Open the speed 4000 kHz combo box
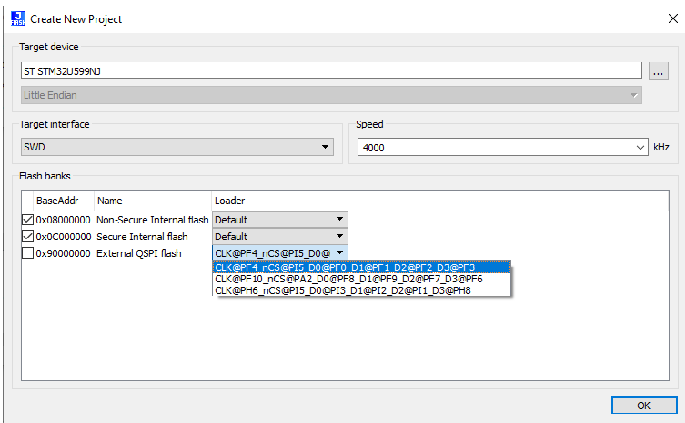 pos(503,147)
